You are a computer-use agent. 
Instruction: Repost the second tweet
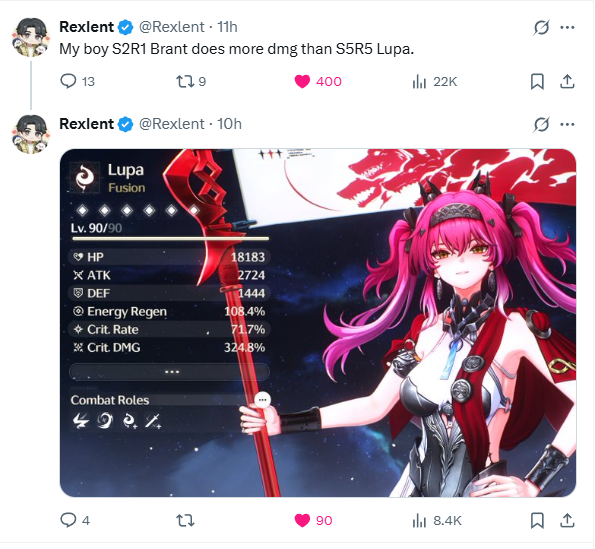186,520
